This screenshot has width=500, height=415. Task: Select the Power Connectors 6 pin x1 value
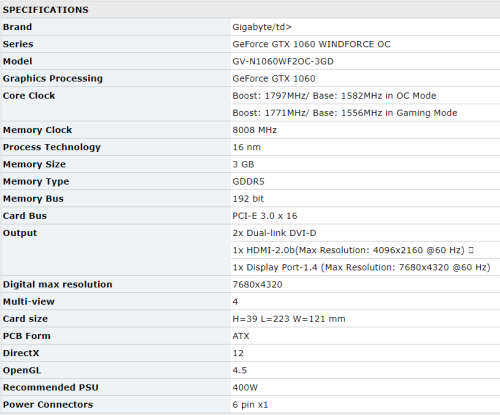[250, 405]
